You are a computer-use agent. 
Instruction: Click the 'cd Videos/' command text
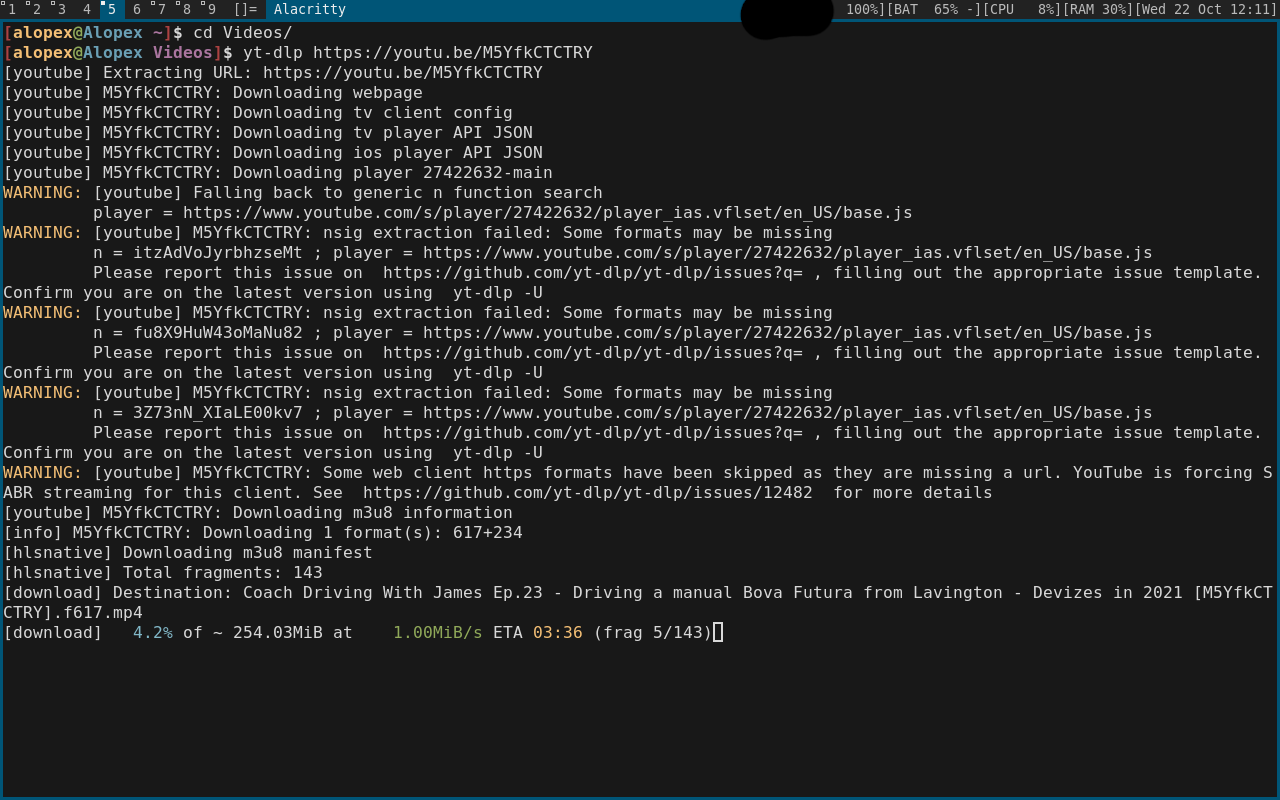(243, 33)
